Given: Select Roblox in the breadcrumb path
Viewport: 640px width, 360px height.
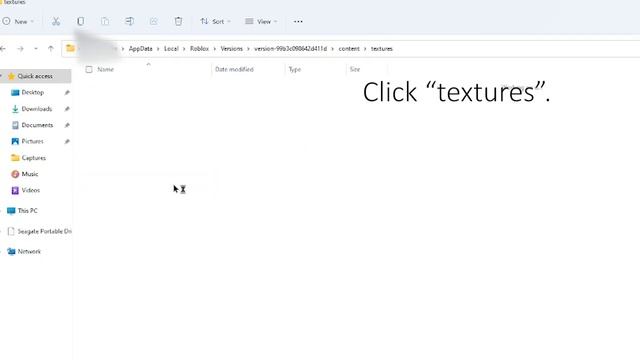Looking at the screenshot, I should click(199, 49).
